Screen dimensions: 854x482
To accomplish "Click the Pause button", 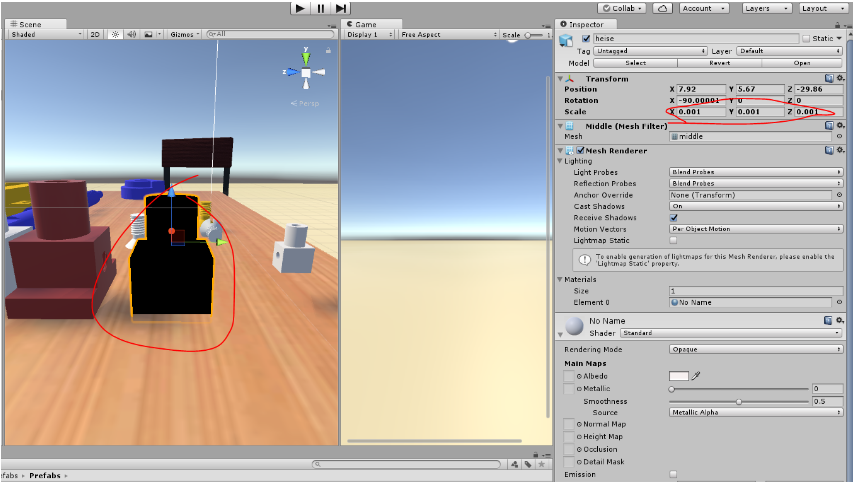I will tap(320, 8).
